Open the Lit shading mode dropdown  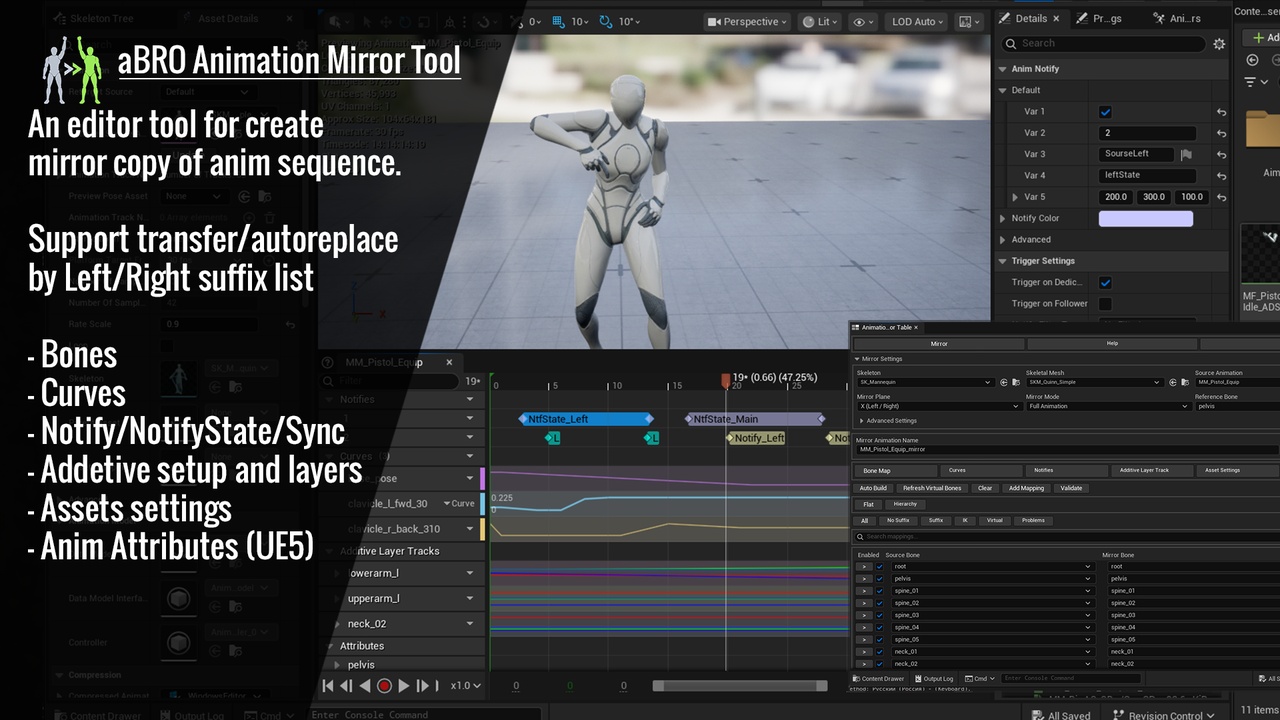coord(821,22)
